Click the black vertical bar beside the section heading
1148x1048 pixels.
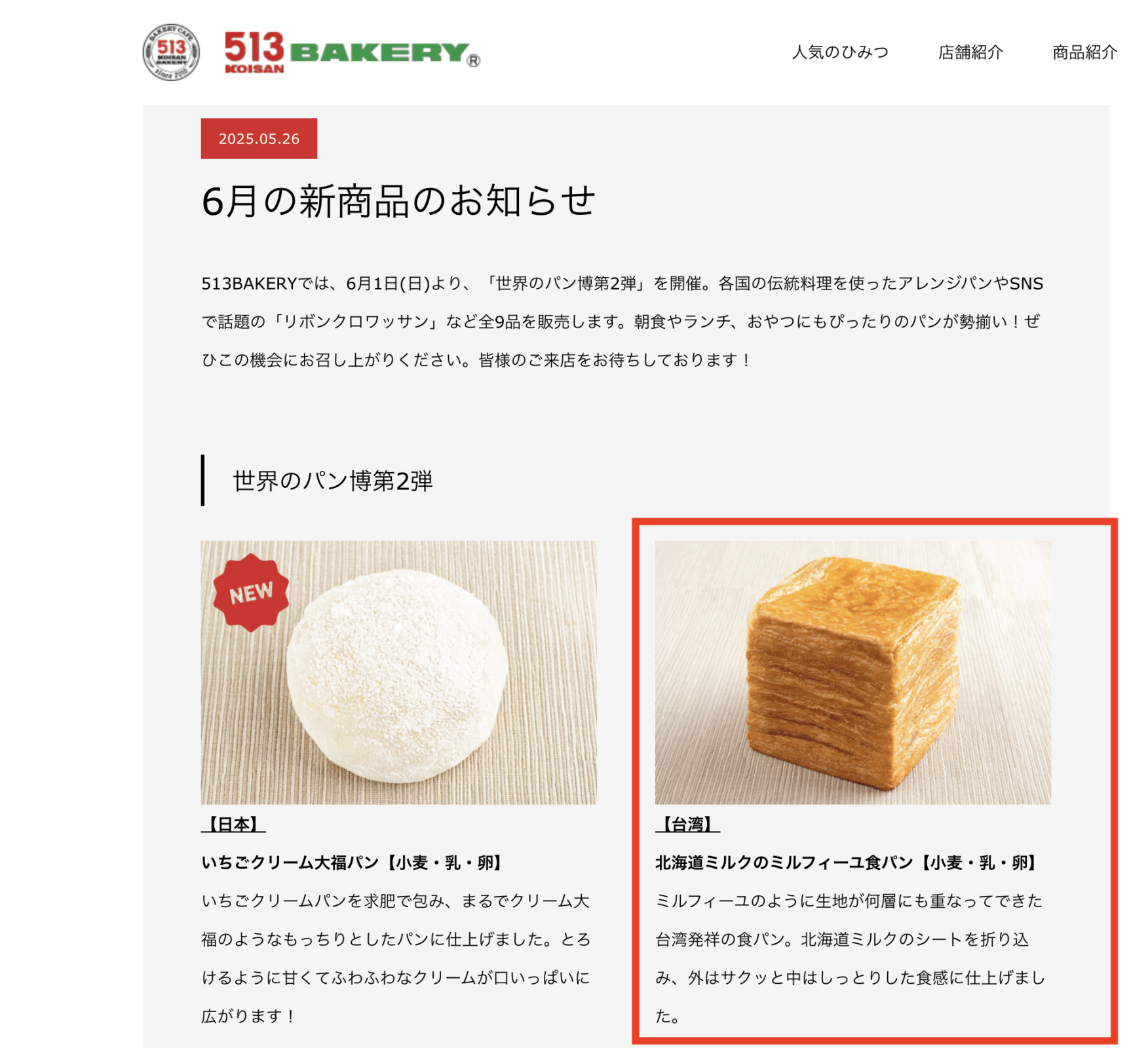(202, 480)
